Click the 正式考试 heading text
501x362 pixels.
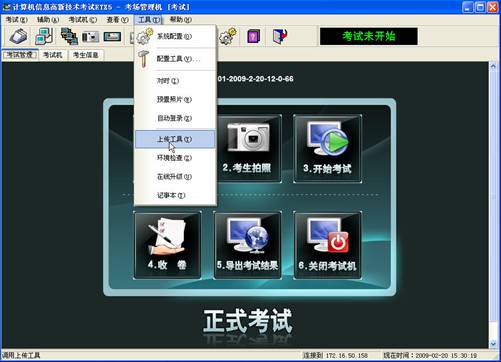point(248,321)
